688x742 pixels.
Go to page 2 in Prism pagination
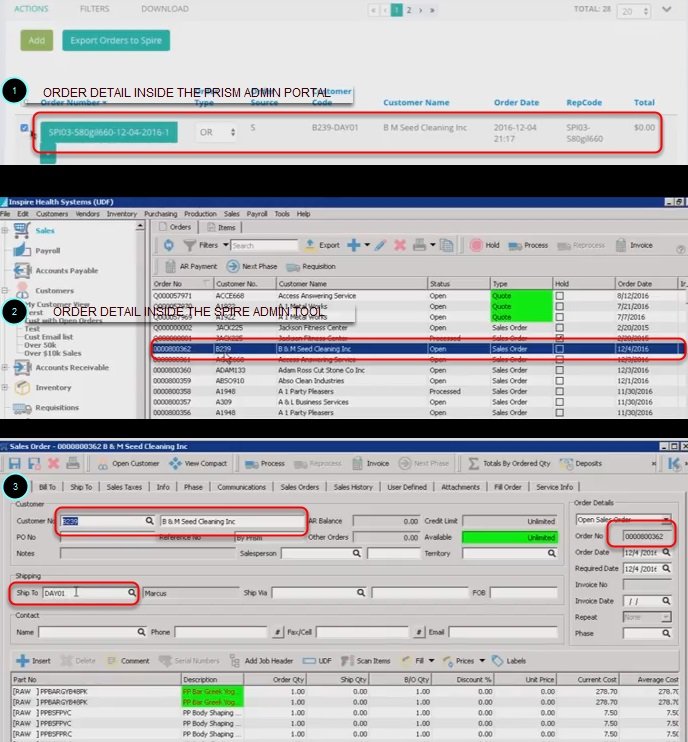coord(409,10)
